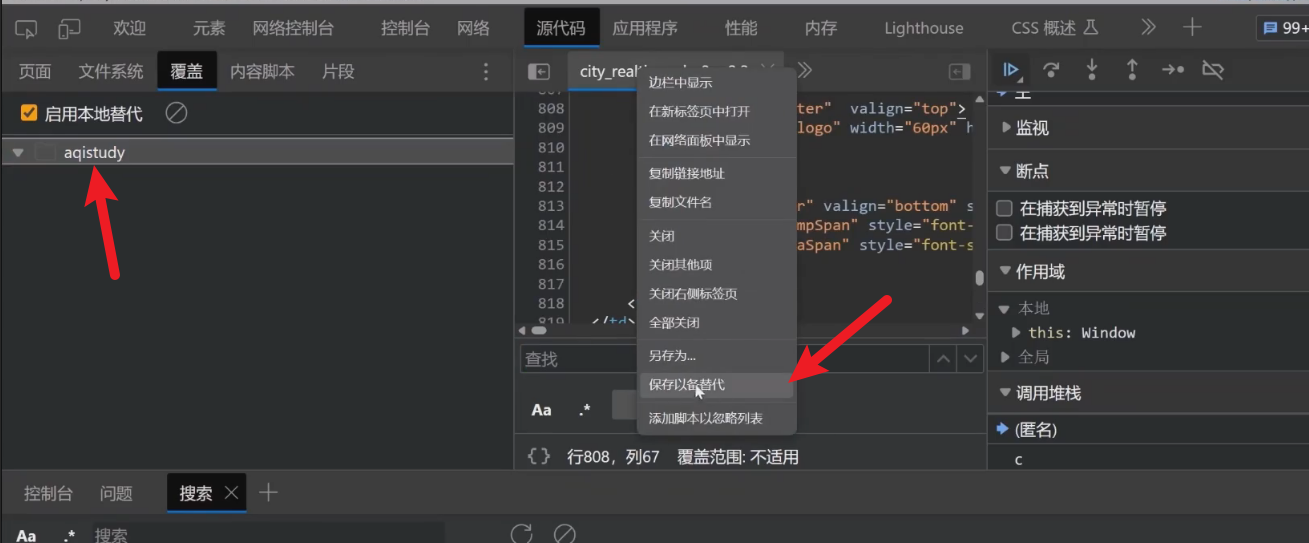Clear overrides configuration icon next to 启用本地替代
Image resolution: width=1309 pixels, height=543 pixels.
pyautogui.click(x=176, y=113)
